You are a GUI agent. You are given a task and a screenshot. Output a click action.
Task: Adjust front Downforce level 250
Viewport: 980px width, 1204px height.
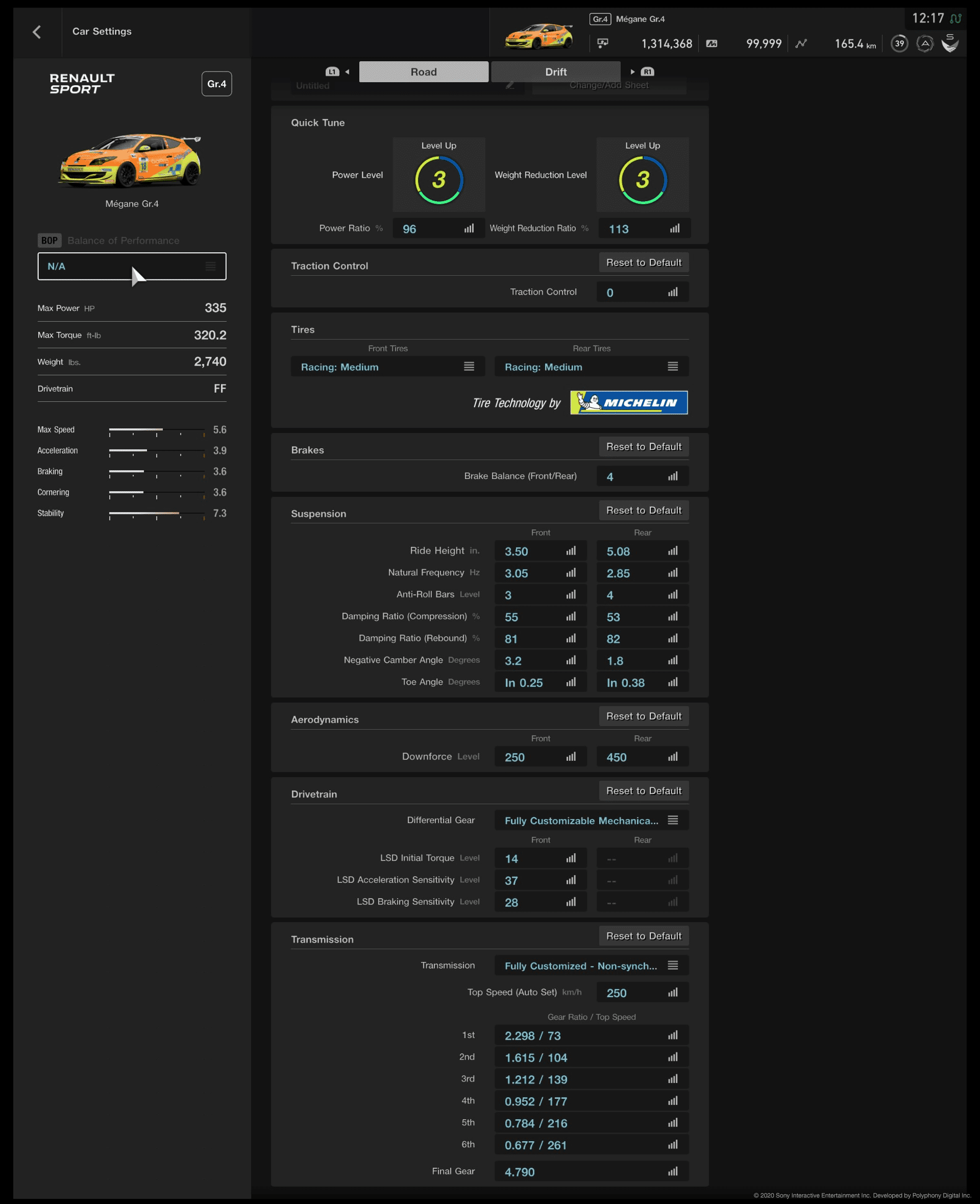[541, 757]
